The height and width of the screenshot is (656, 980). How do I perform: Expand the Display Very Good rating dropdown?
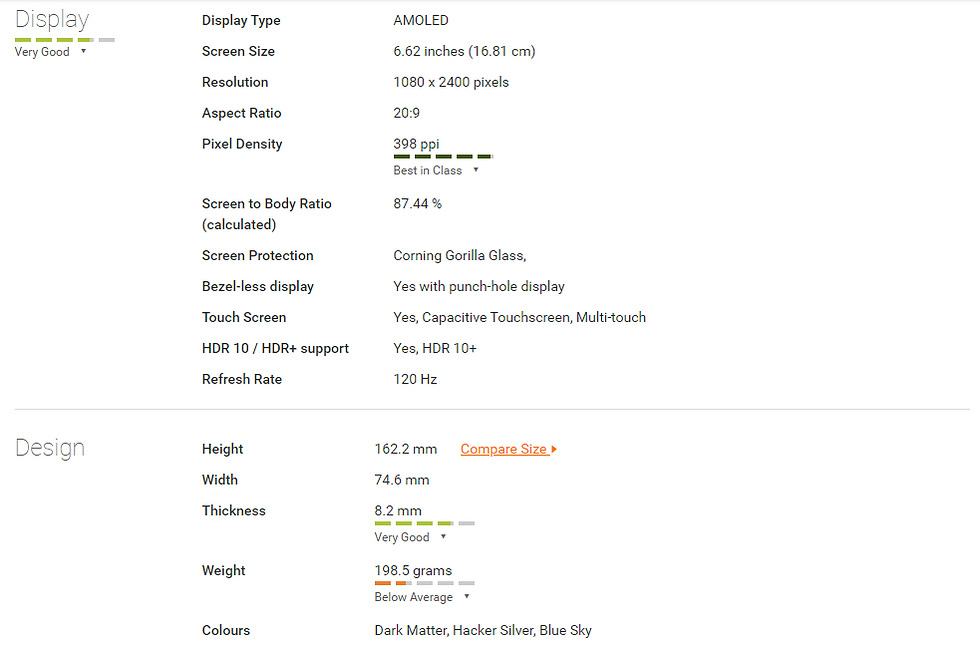click(x=83, y=51)
